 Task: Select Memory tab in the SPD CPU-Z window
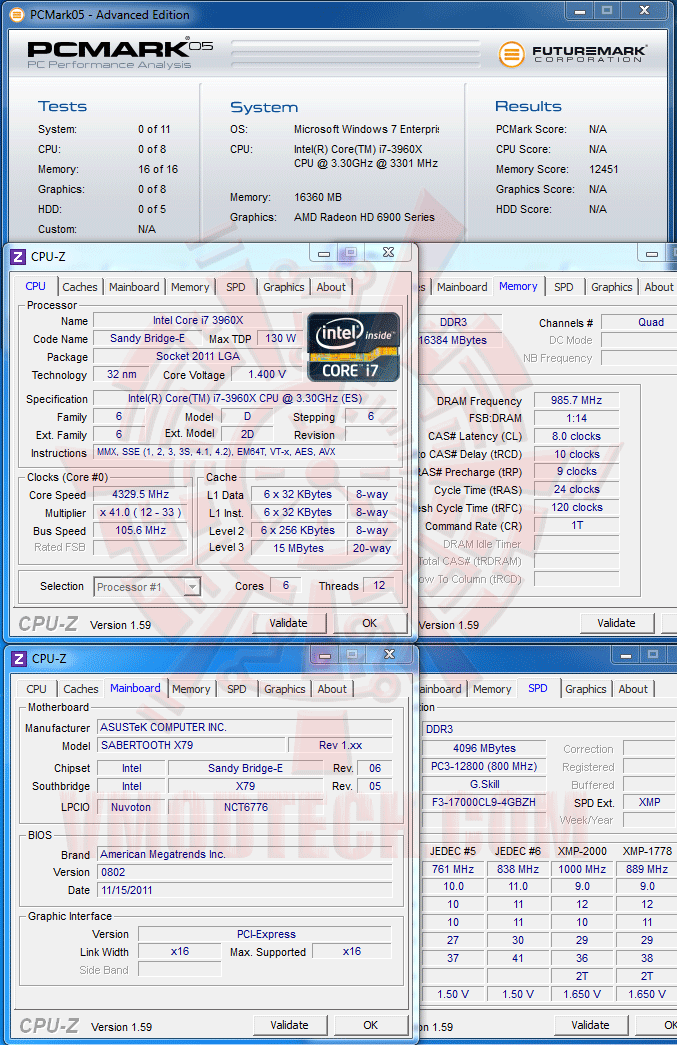tap(492, 688)
